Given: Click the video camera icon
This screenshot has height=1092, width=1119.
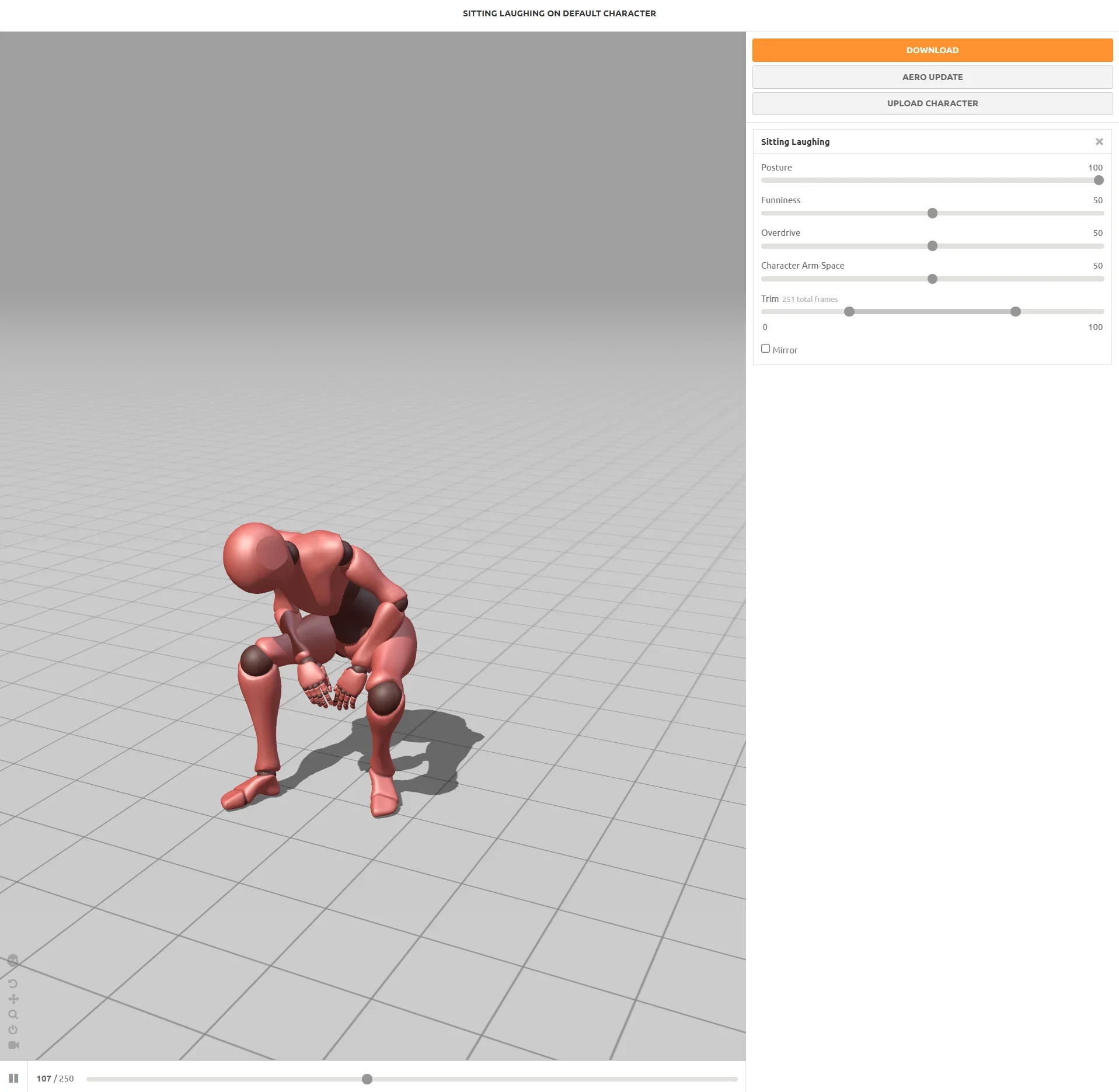Looking at the screenshot, I should 13,1045.
